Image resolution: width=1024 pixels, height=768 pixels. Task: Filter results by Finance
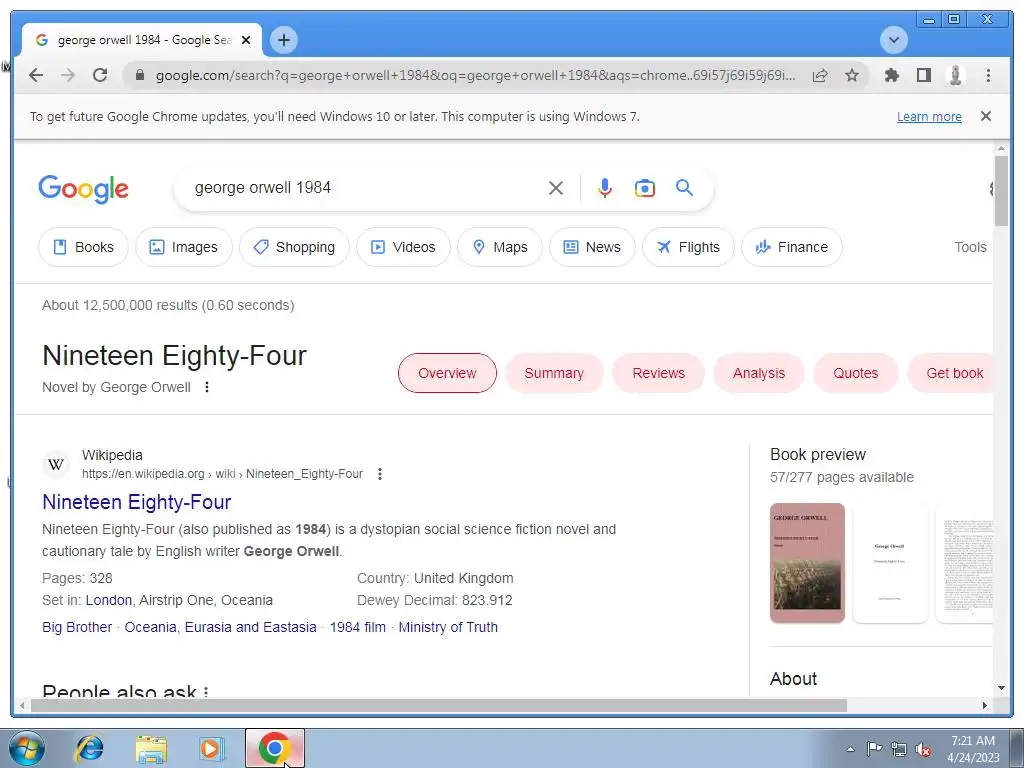(x=792, y=247)
